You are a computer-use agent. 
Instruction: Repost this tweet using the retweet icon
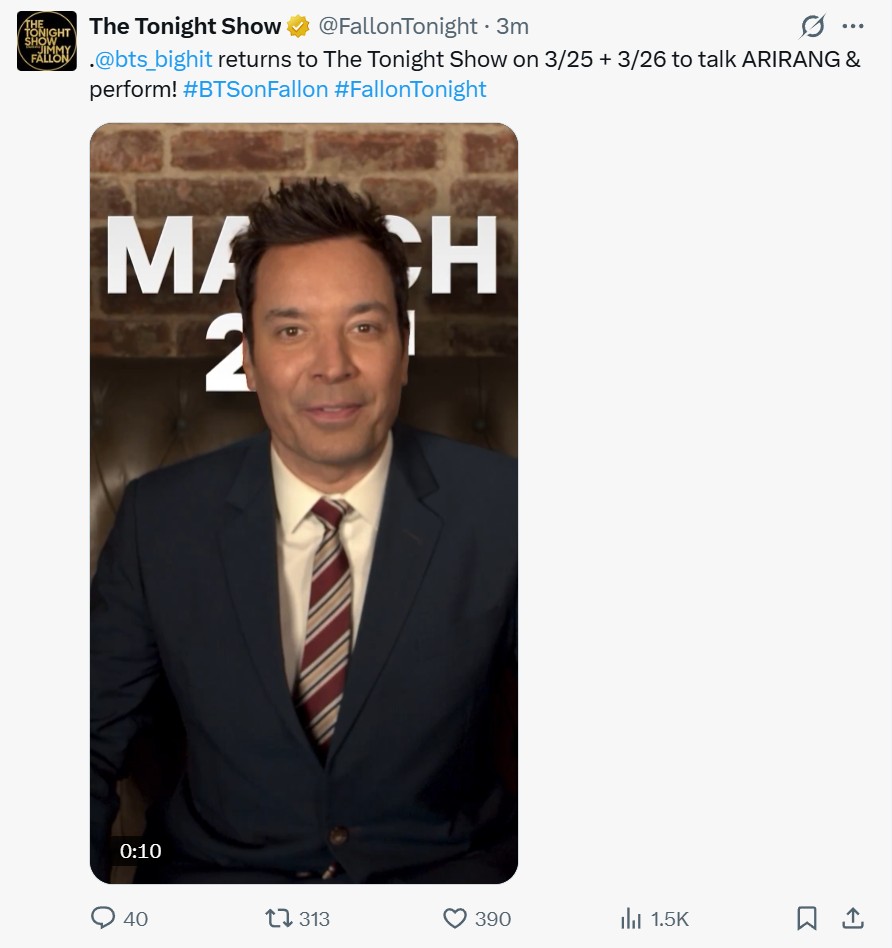277,918
